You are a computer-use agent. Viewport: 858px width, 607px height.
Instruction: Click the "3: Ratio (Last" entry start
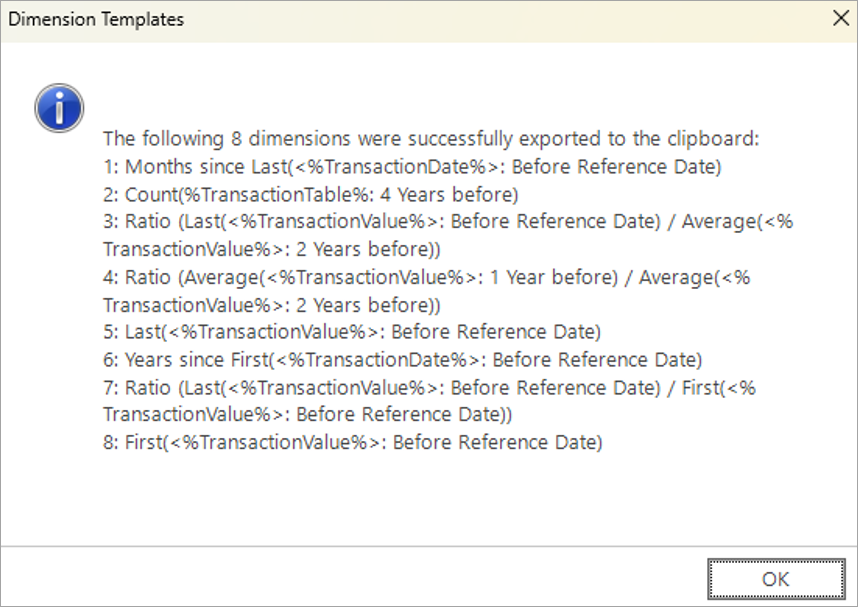165,221
